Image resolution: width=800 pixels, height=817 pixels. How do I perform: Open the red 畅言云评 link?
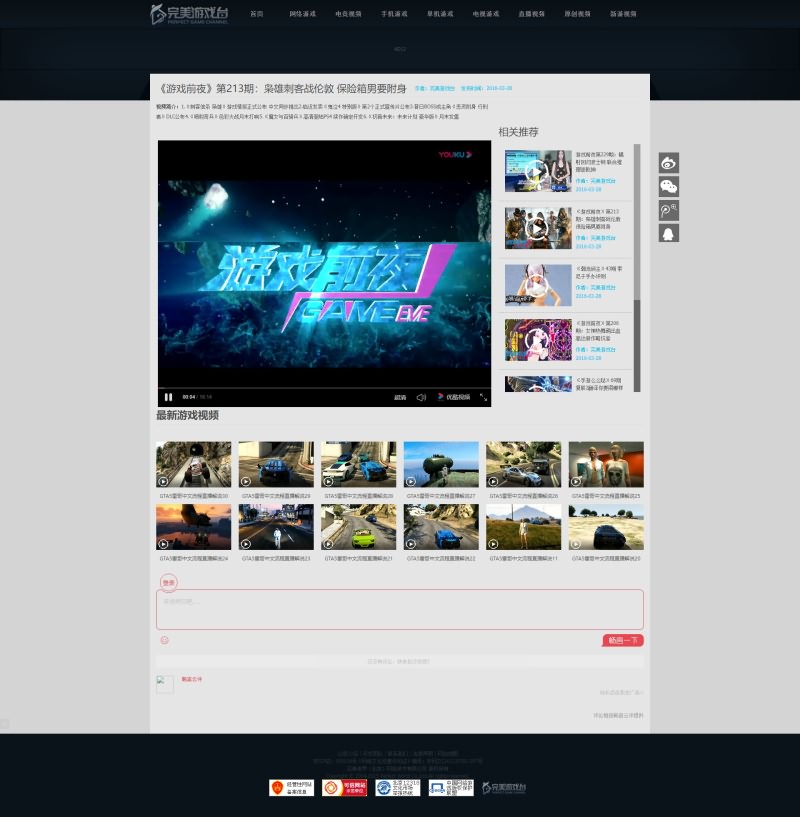192,679
